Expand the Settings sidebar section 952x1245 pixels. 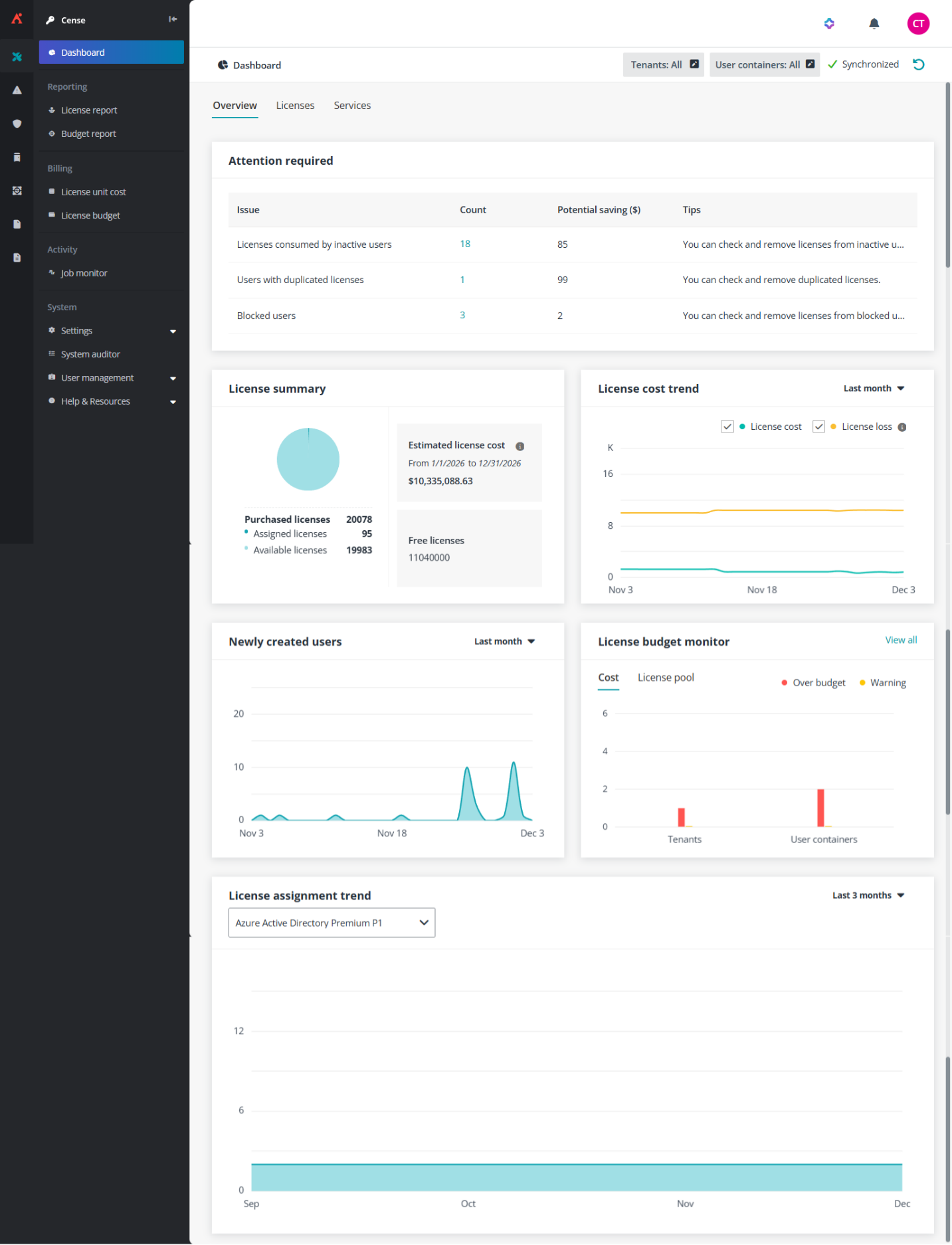pyautogui.click(x=173, y=331)
